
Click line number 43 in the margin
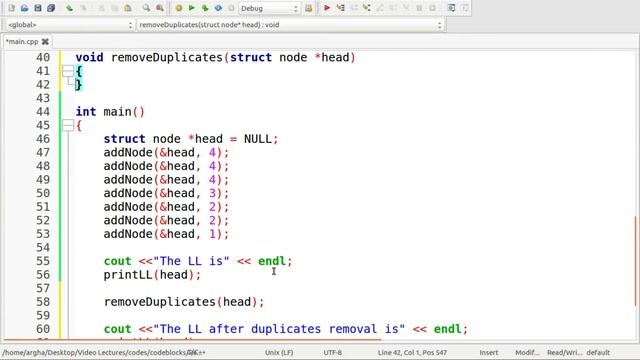click(x=43, y=98)
